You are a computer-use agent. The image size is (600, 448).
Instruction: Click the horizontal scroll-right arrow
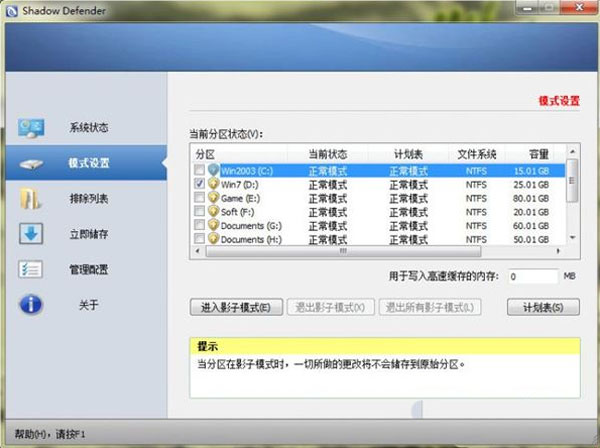point(558,251)
